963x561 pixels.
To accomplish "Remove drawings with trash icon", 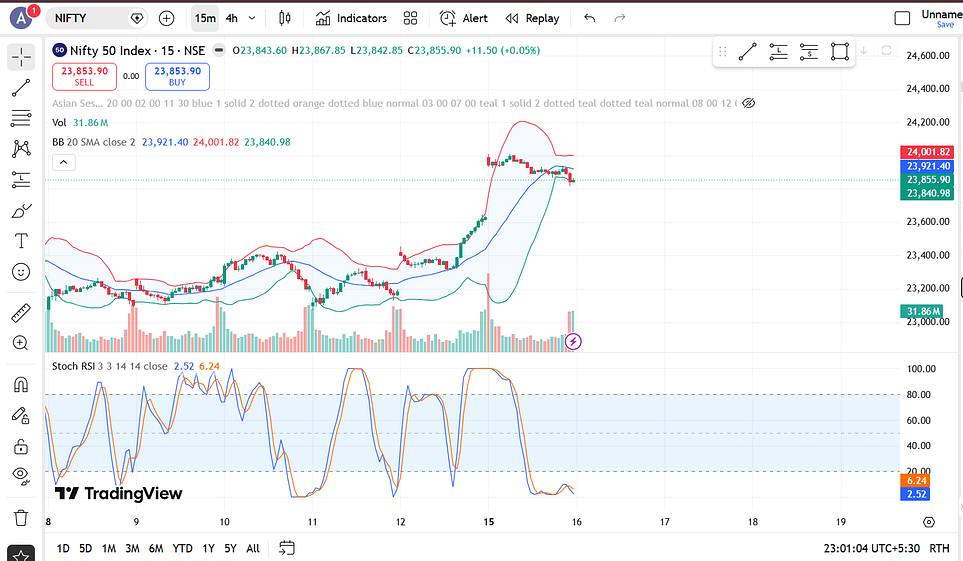I will pos(21,518).
